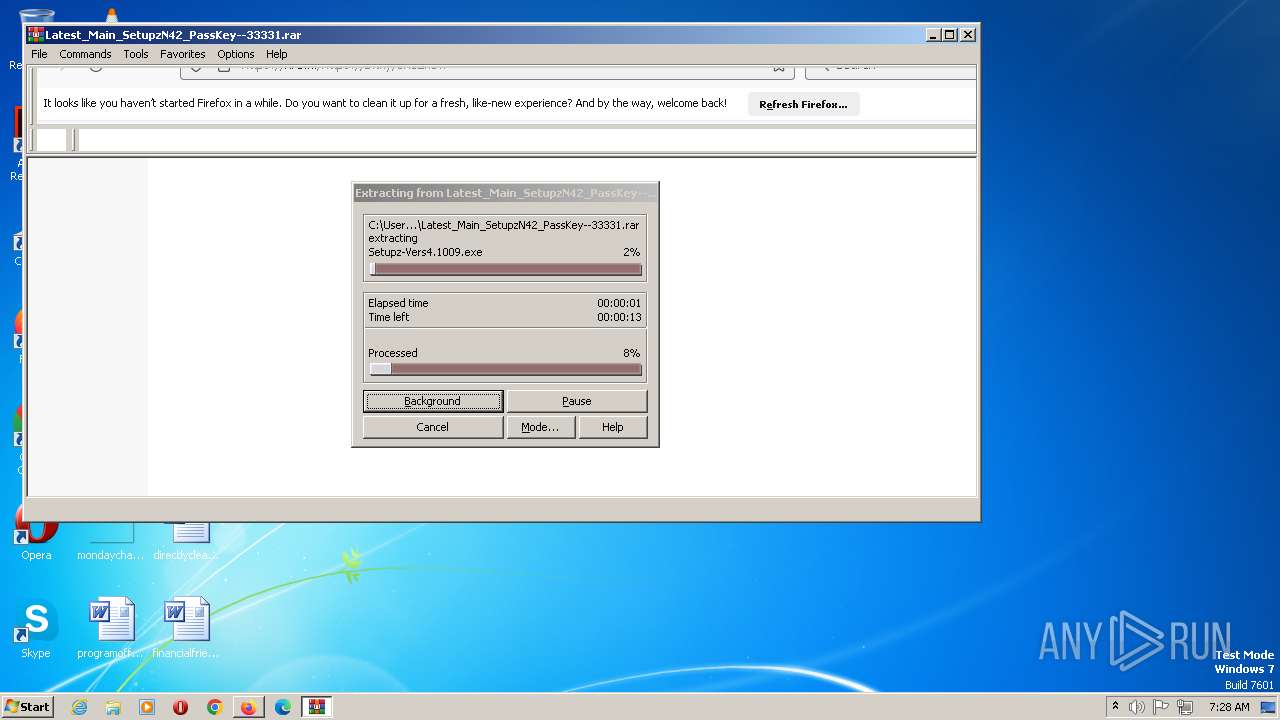Click the 7:28 AM clock
Screen dimensions: 1280x720
point(1229,707)
